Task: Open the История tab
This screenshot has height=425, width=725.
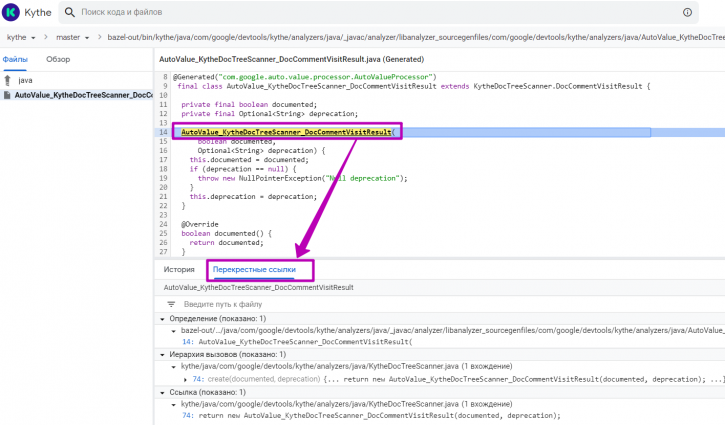Action: tap(179, 270)
